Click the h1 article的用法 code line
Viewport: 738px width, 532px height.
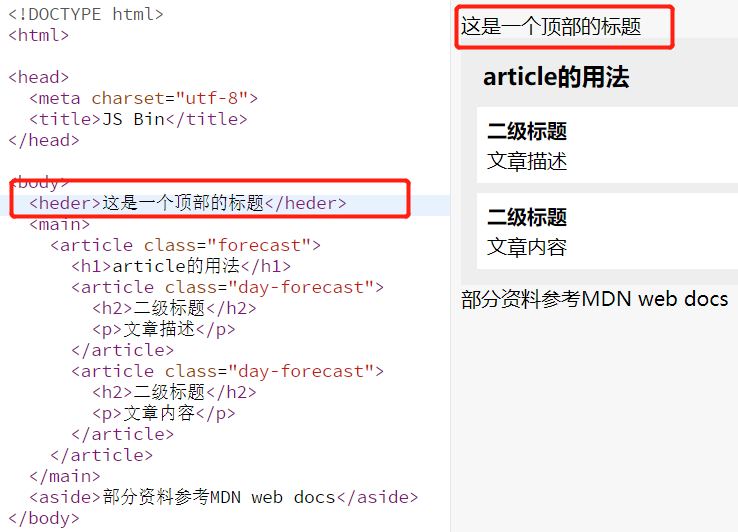point(181,266)
